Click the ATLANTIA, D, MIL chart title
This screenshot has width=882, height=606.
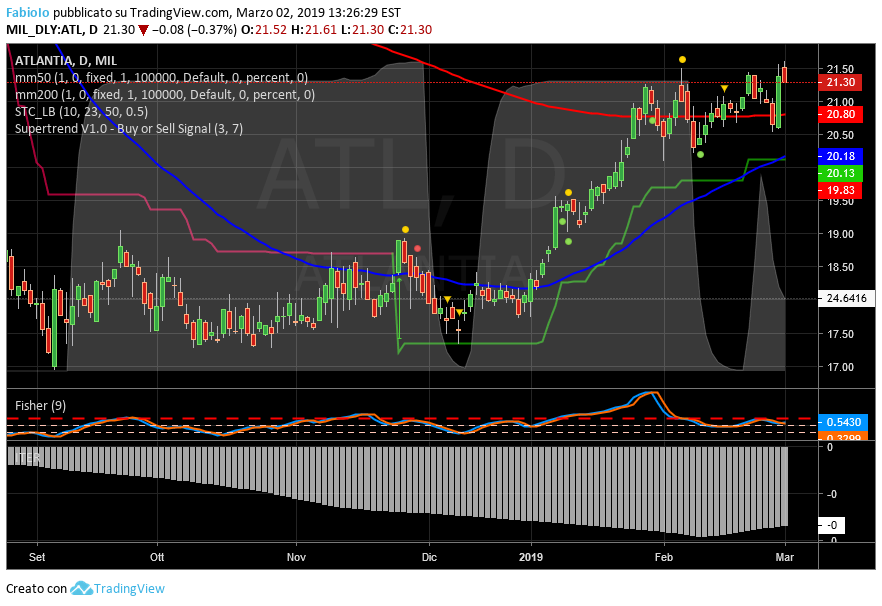(66, 61)
